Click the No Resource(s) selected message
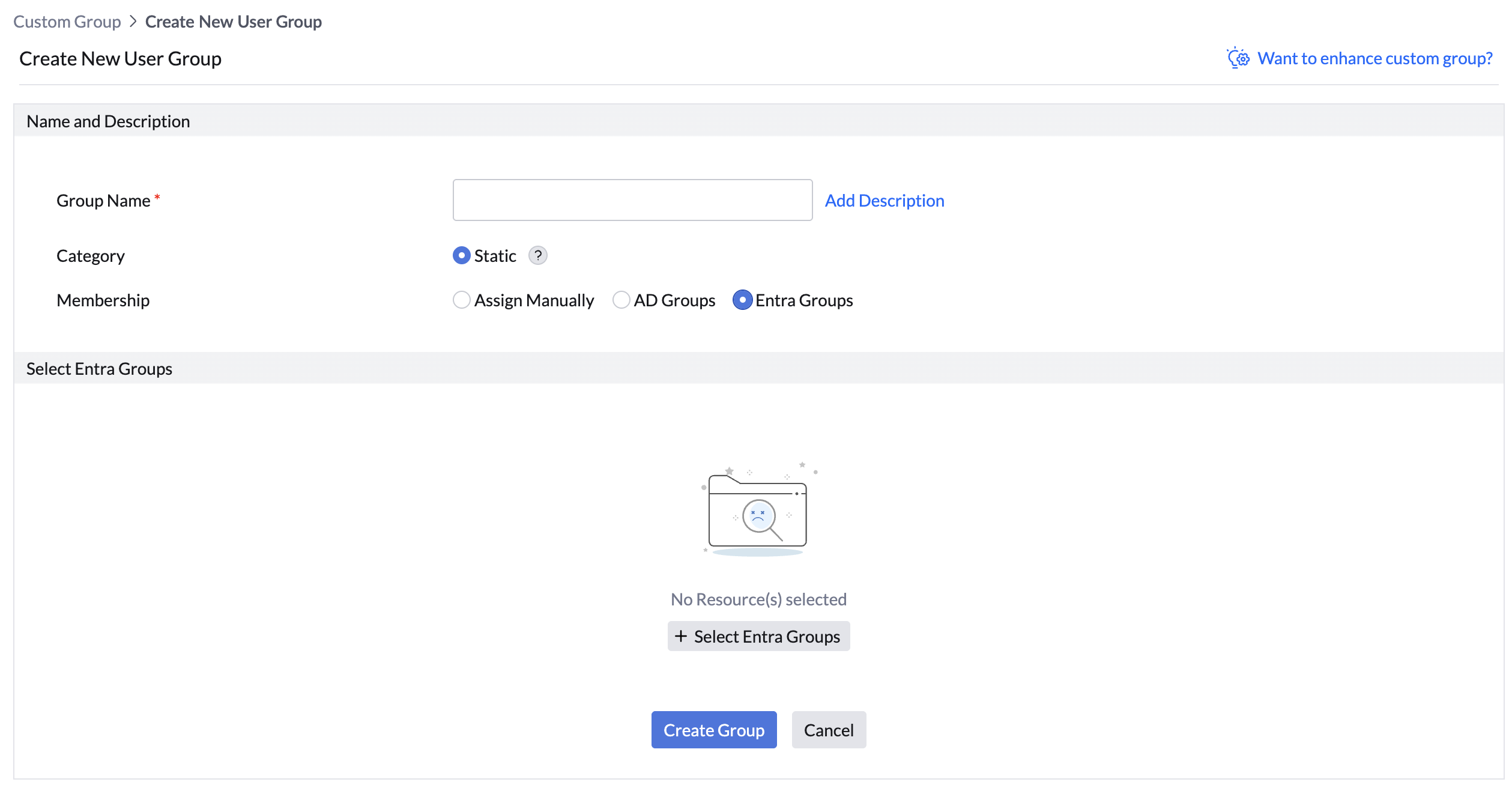The height and width of the screenshot is (794, 1512). pyautogui.click(x=758, y=599)
